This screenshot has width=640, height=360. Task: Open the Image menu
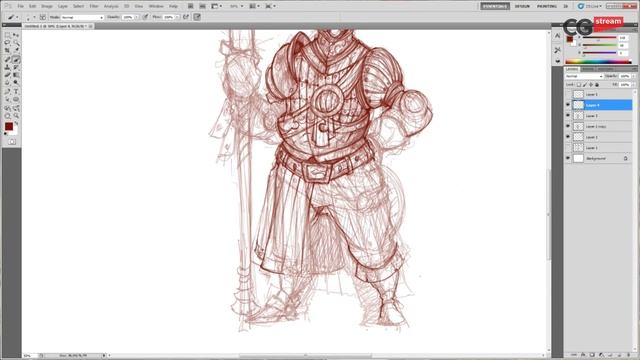point(47,6)
